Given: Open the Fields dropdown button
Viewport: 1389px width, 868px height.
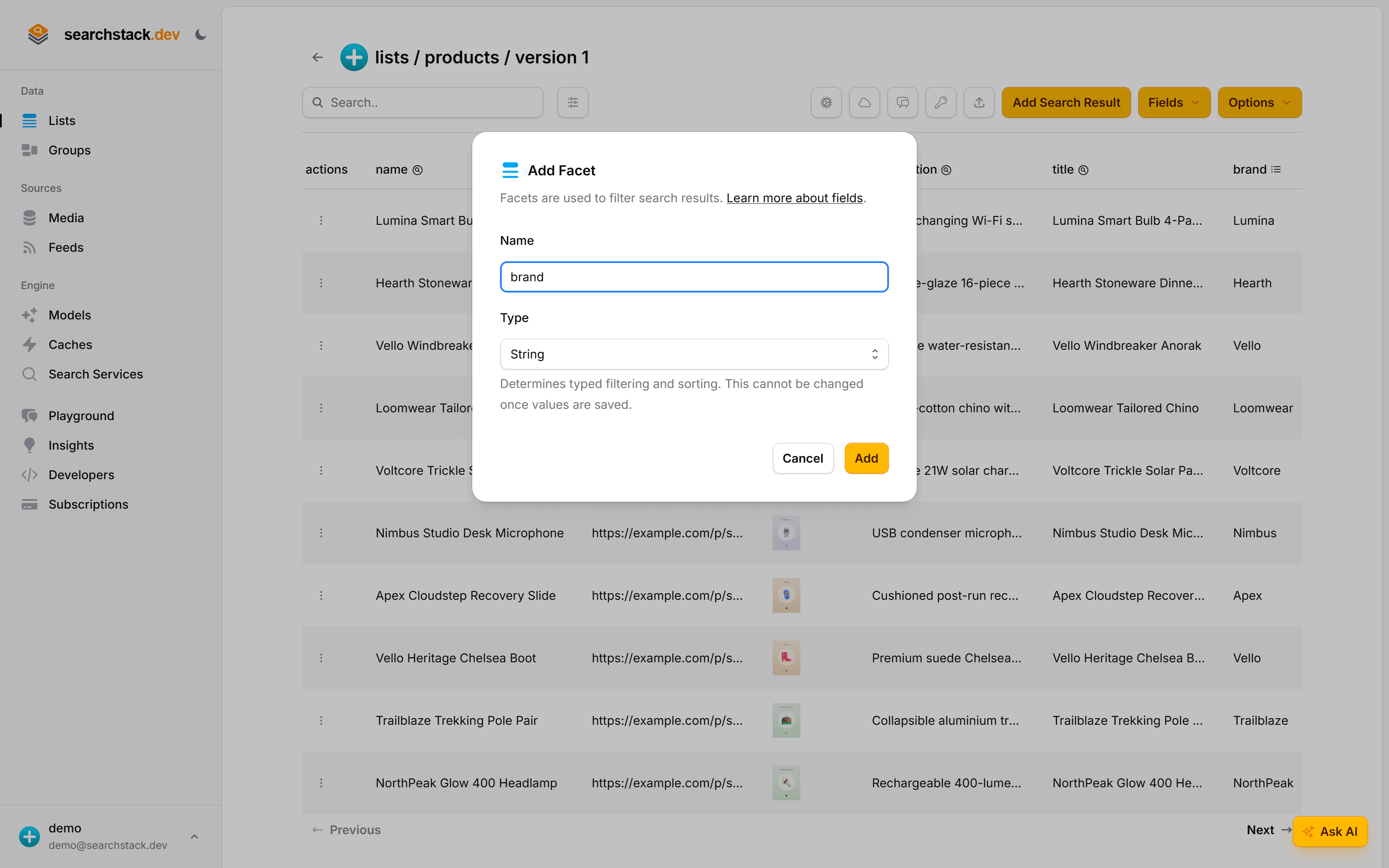Looking at the screenshot, I should coord(1174,103).
